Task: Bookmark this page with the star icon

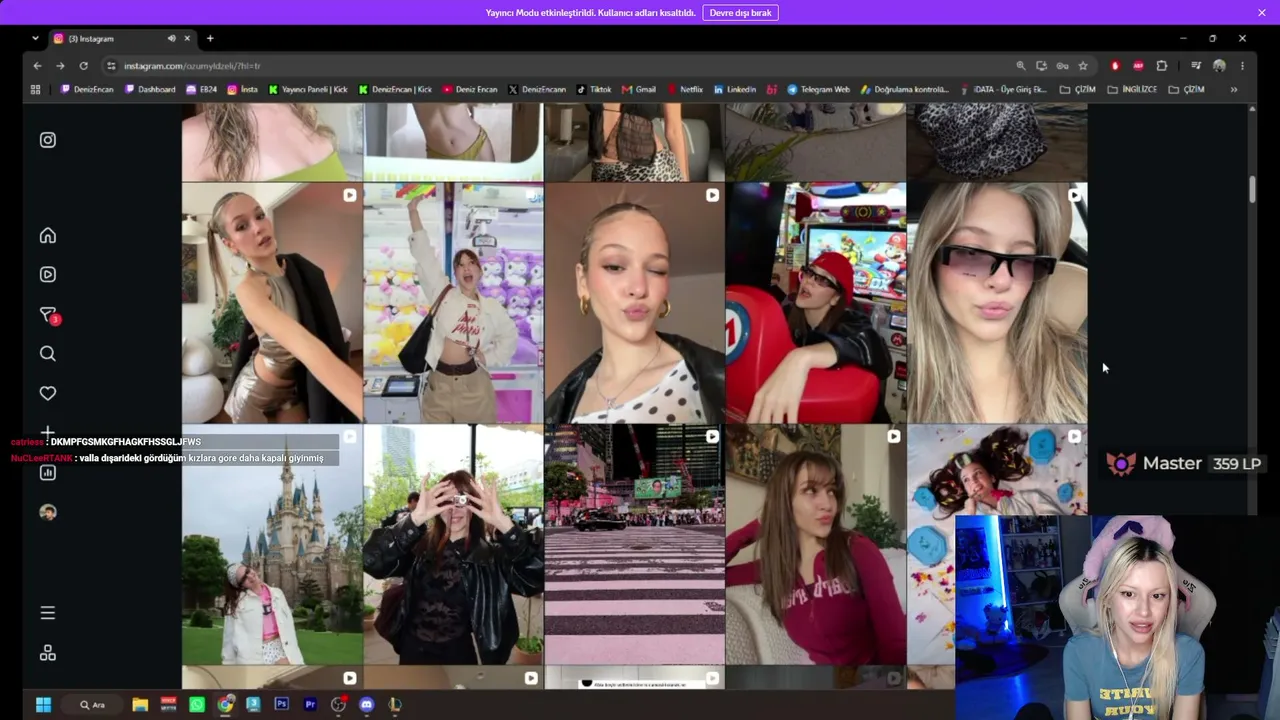Action: pyautogui.click(x=1083, y=66)
